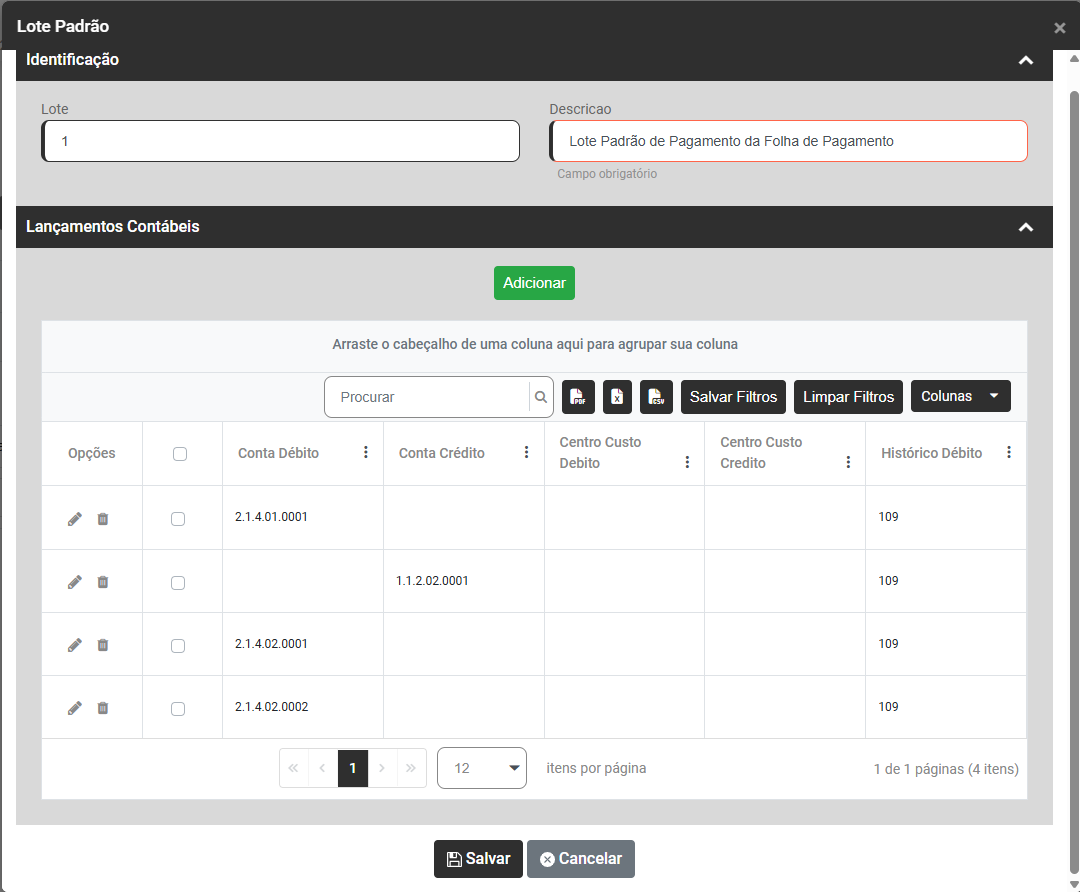Open items per page dropdown
This screenshot has height=892, width=1080.
point(481,768)
